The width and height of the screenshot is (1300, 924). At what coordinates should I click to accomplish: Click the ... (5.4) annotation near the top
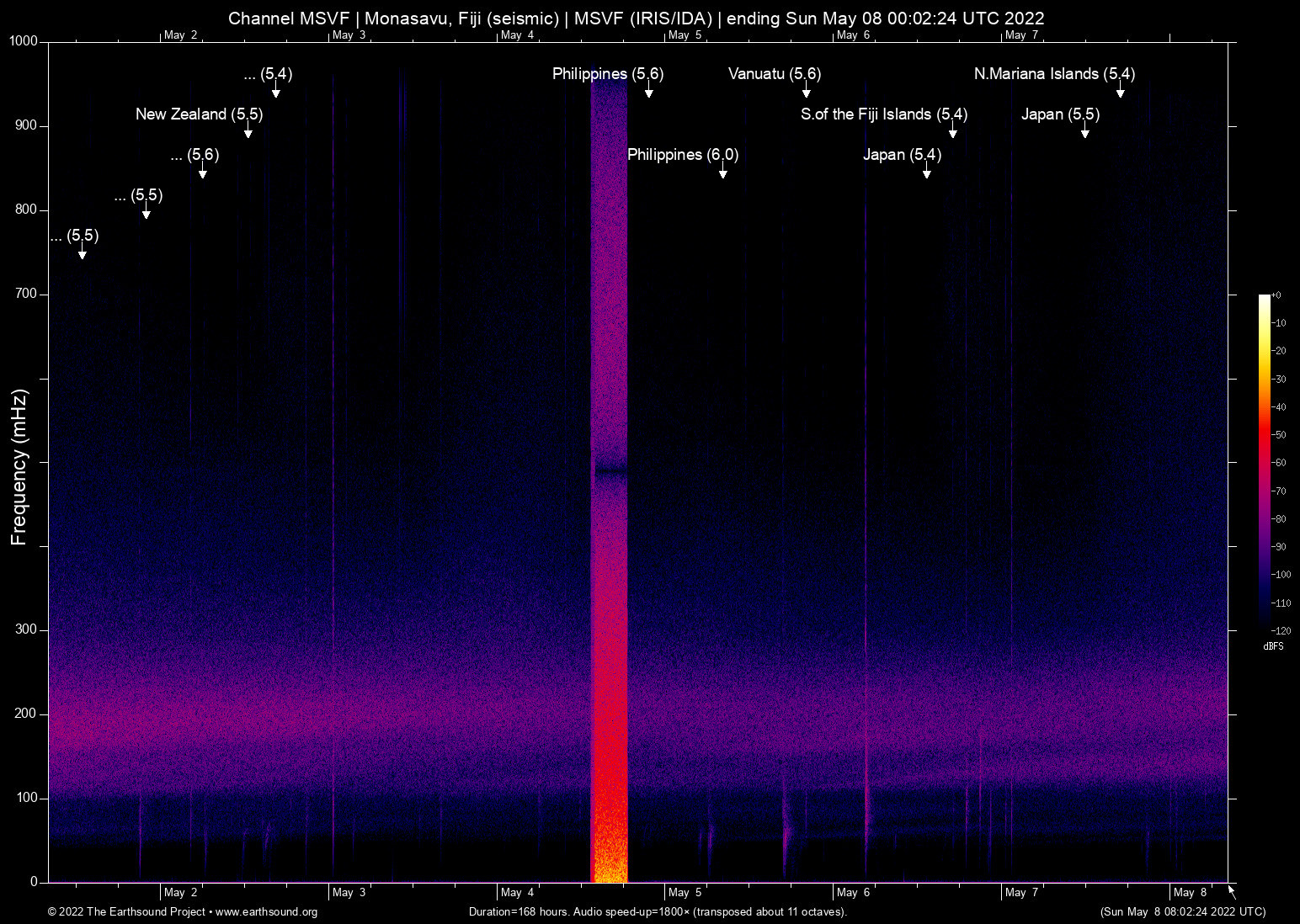(268, 74)
